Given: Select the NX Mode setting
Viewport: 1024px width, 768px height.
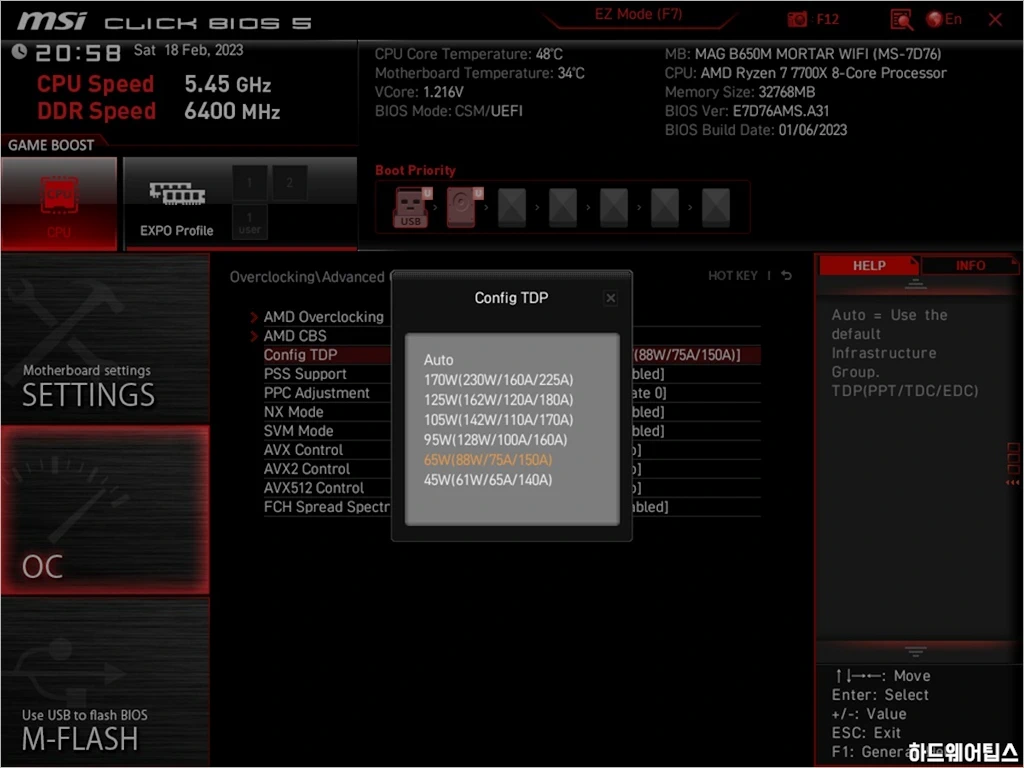Looking at the screenshot, I should click(293, 412).
